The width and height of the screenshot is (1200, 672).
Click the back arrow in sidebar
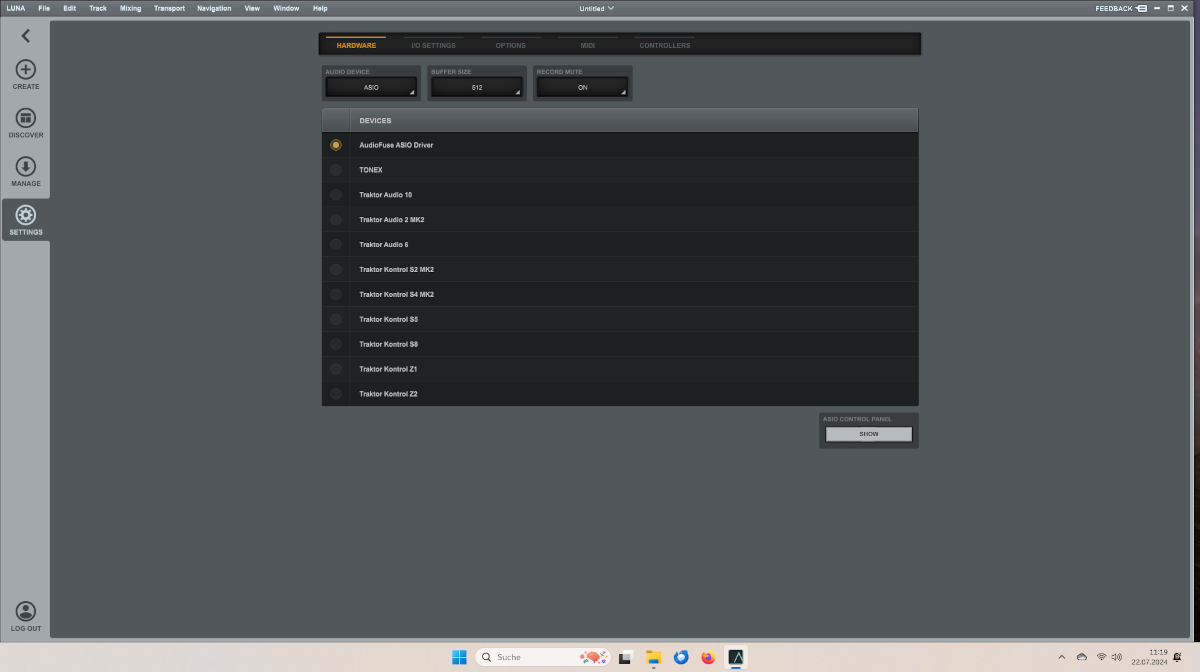25,36
